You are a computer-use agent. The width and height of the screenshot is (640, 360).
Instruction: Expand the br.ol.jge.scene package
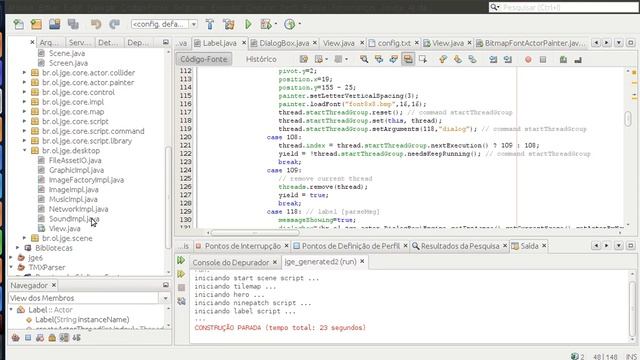pyautogui.click(x=24, y=238)
